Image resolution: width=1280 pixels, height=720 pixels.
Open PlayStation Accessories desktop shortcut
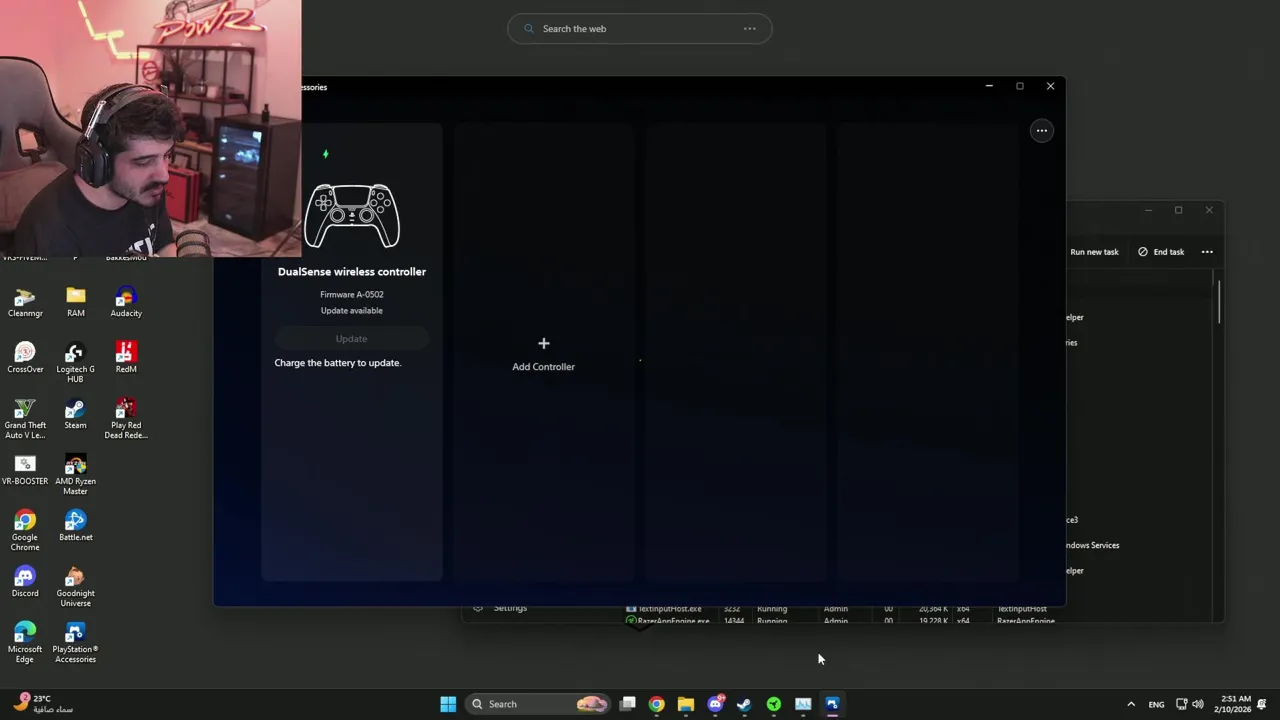click(x=76, y=643)
